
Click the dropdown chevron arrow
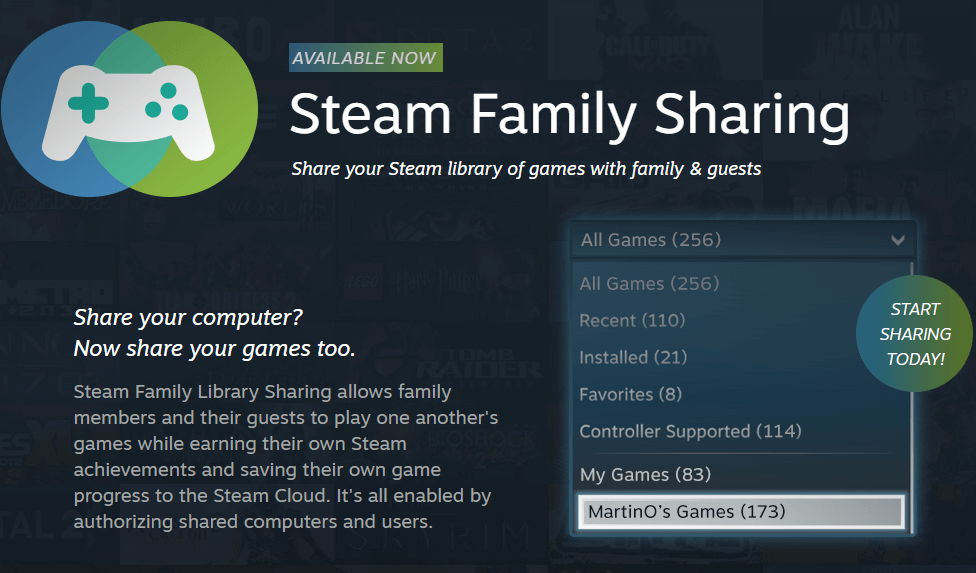click(897, 240)
